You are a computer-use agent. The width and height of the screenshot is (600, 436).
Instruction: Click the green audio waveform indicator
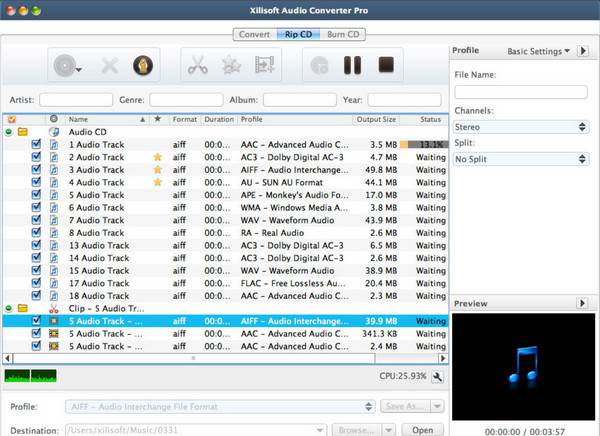point(31,376)
